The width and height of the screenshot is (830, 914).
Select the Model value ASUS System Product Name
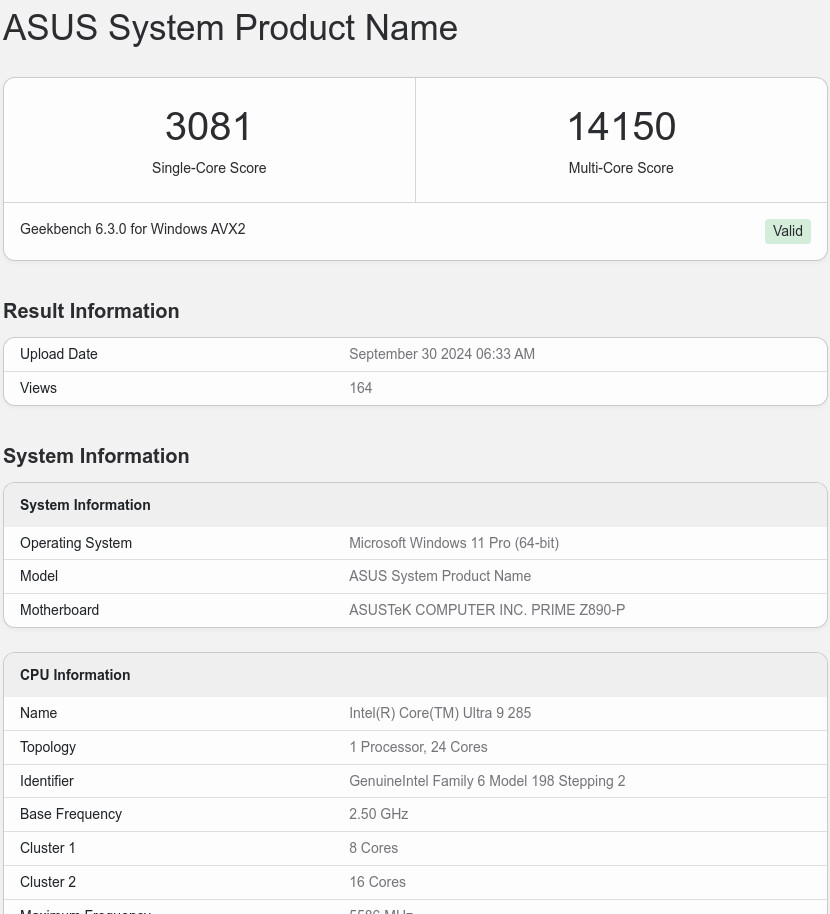click(440, 576)
